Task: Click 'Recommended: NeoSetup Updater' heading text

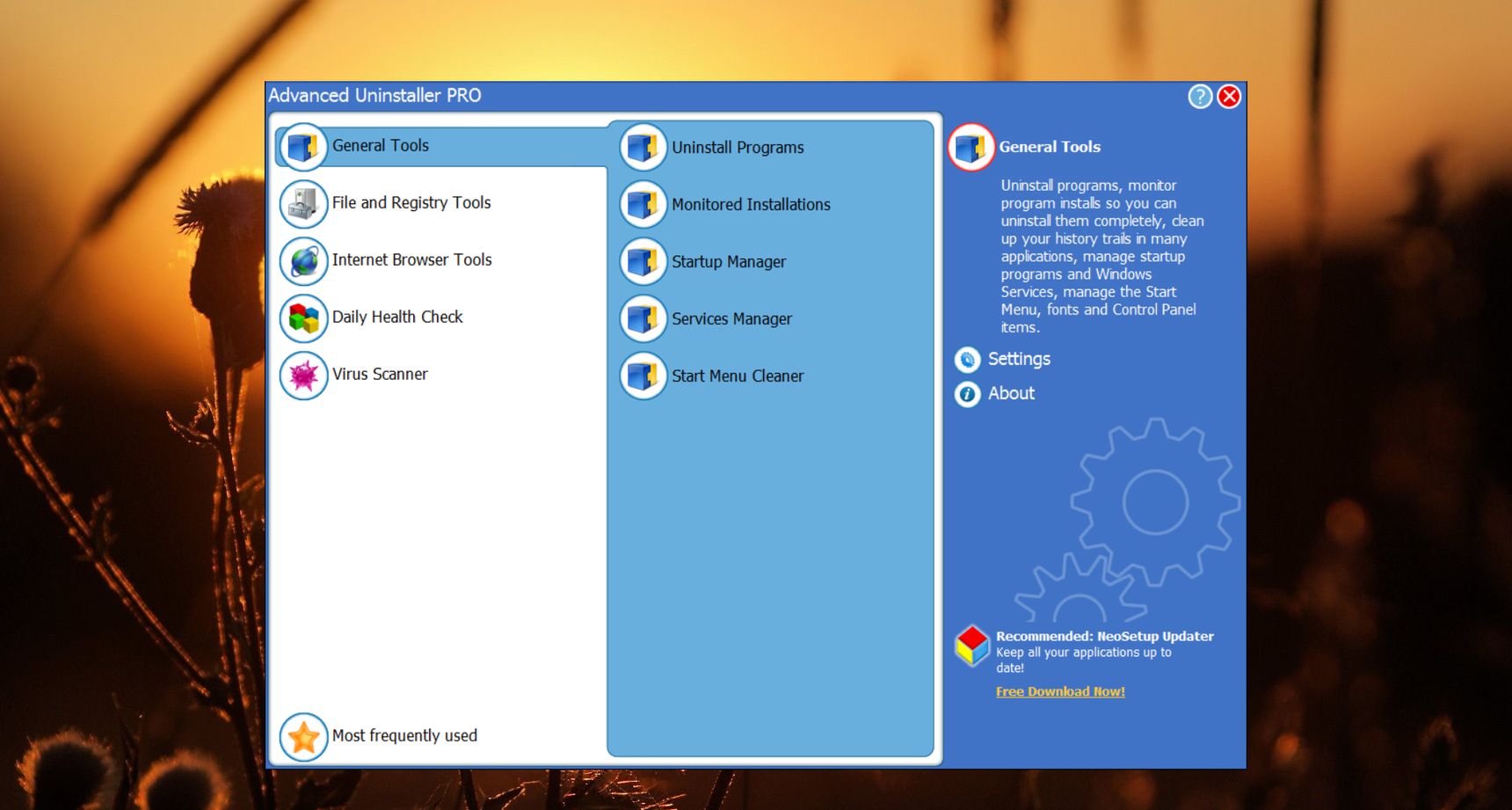Action: (x=1104, y=637)
